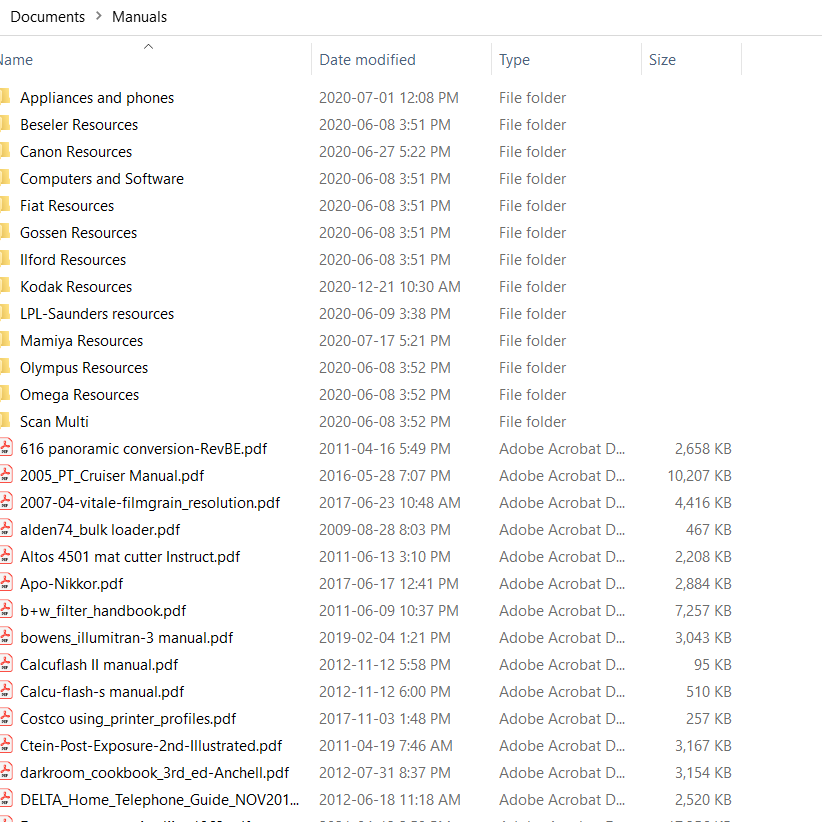Viewport: 822px width, 828px height.
Task: Select file Altos 4501 mat cutter Instruct.pdf
Action: pyautogui.click(x=130, y=557)
